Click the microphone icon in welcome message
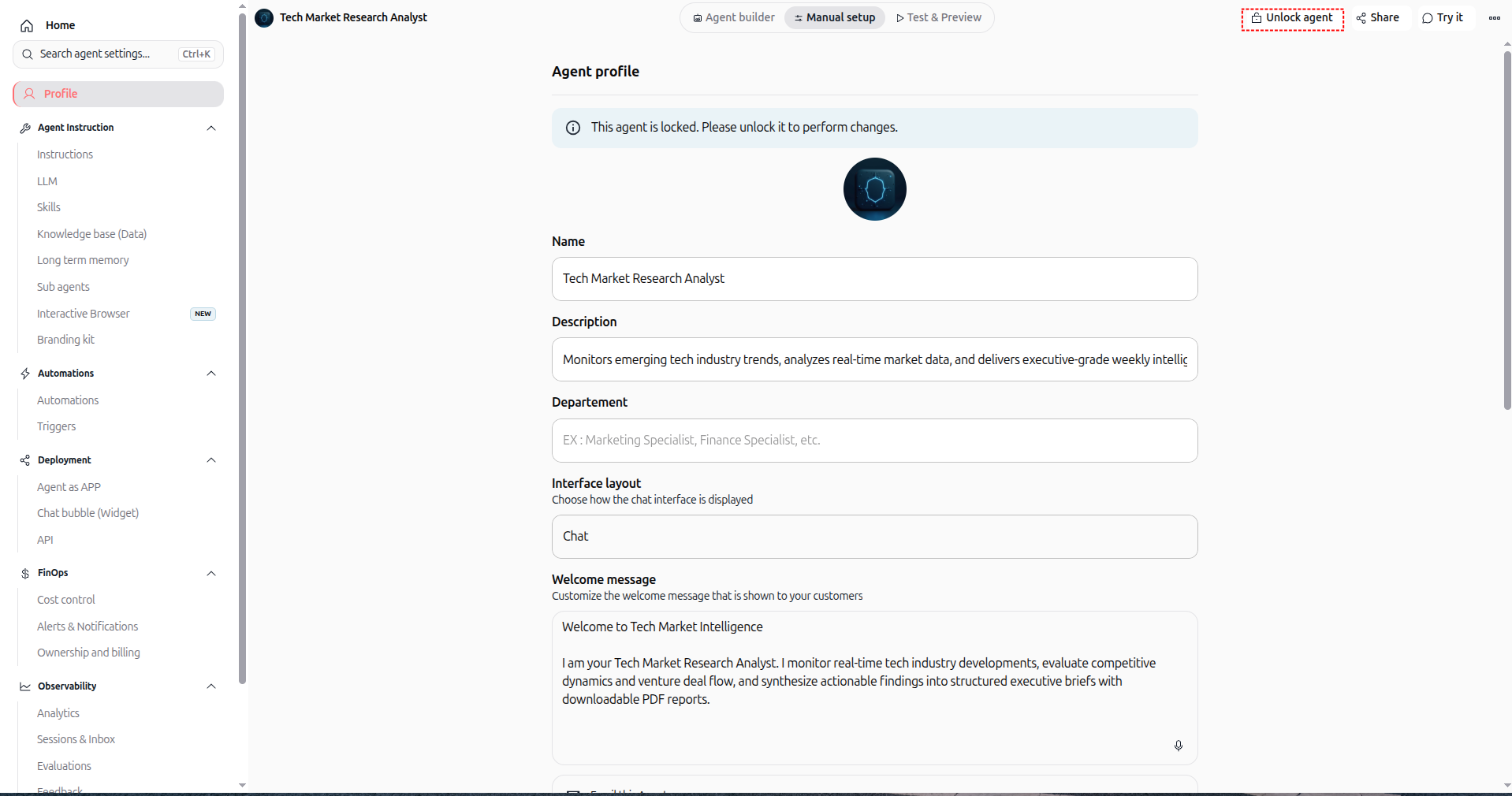 pyautogui.click(x=1179, y=746)
